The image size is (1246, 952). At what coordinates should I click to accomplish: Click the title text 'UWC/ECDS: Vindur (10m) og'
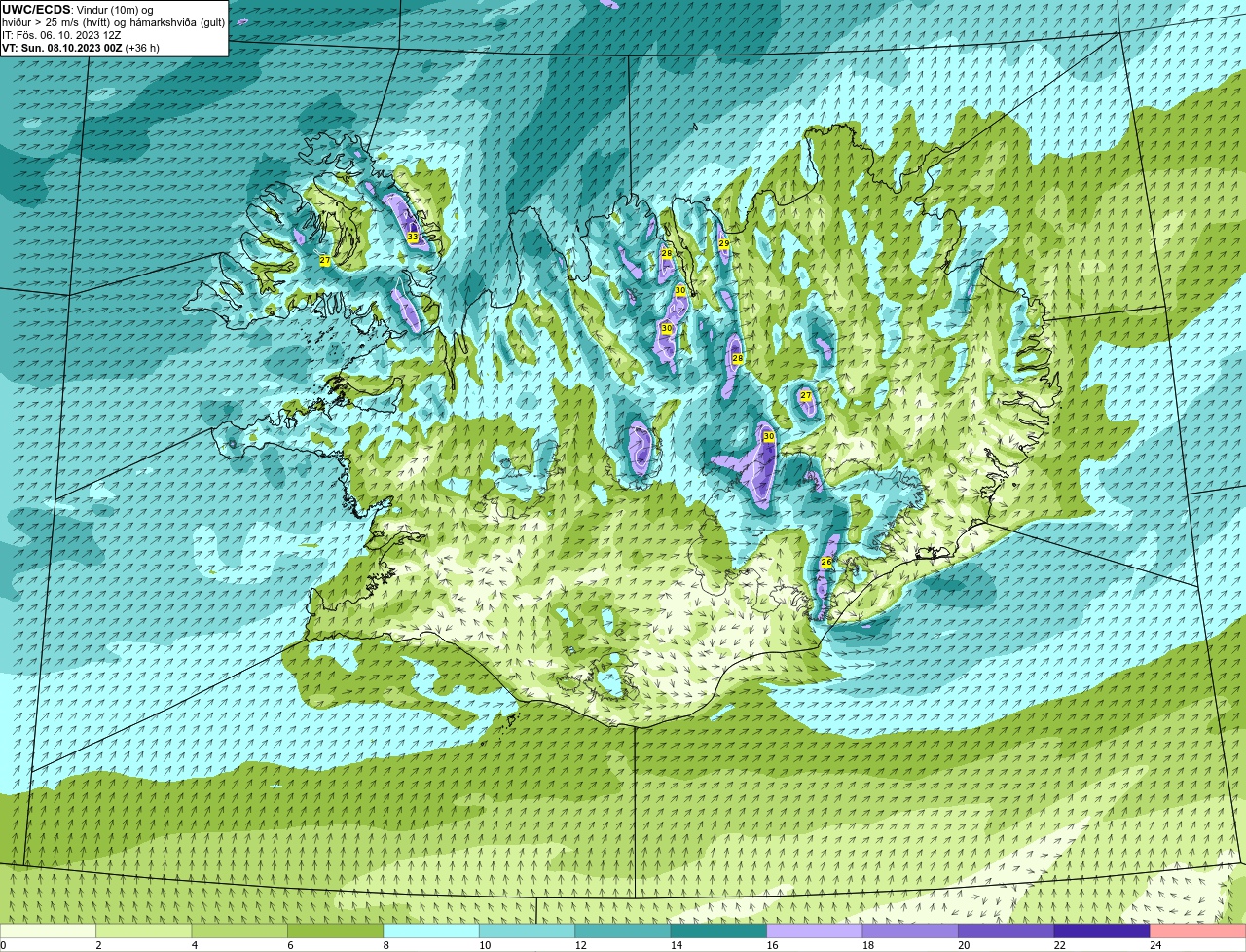coord(78,10)
